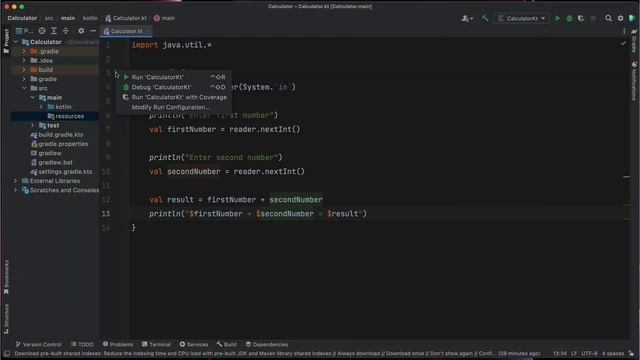Click the kotlin breadcrumb in navigation bar
The image size is (640, 360).
coord(90,18)
